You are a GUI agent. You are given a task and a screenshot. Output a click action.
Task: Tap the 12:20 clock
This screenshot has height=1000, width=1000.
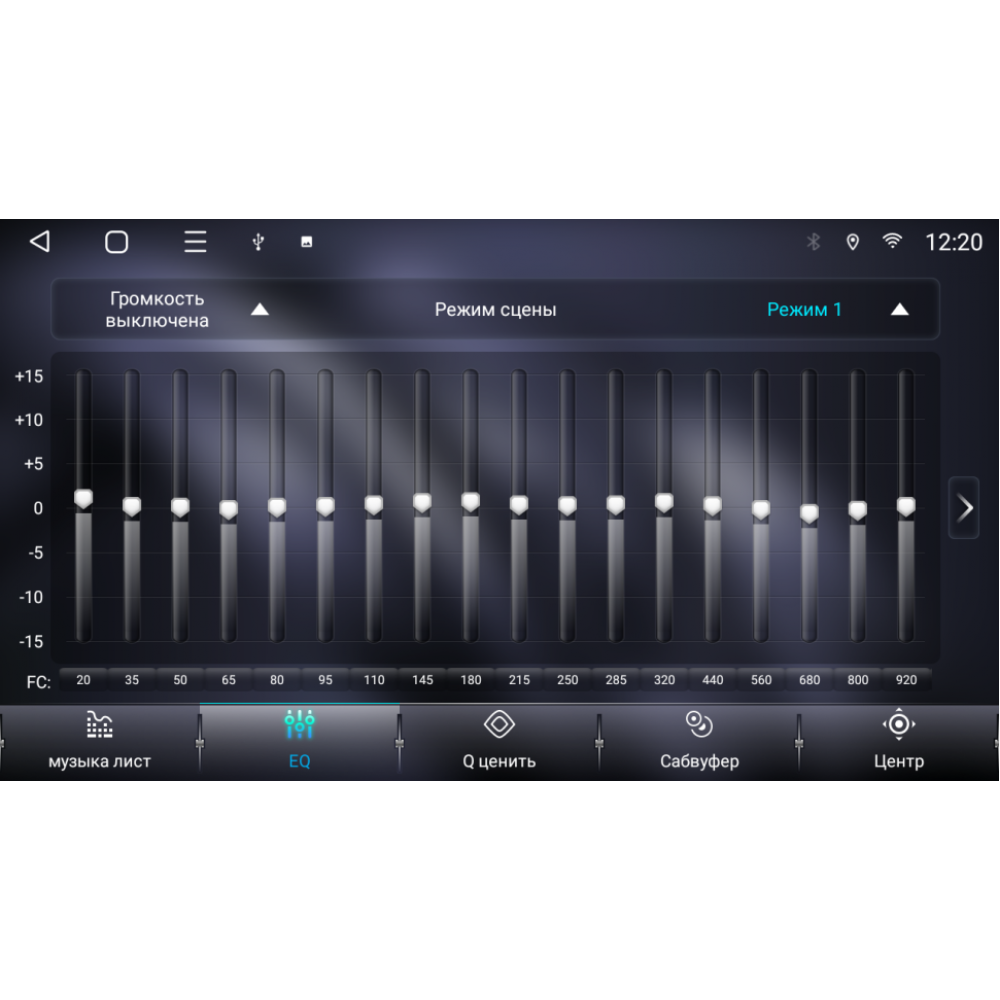tap(954, 242)
